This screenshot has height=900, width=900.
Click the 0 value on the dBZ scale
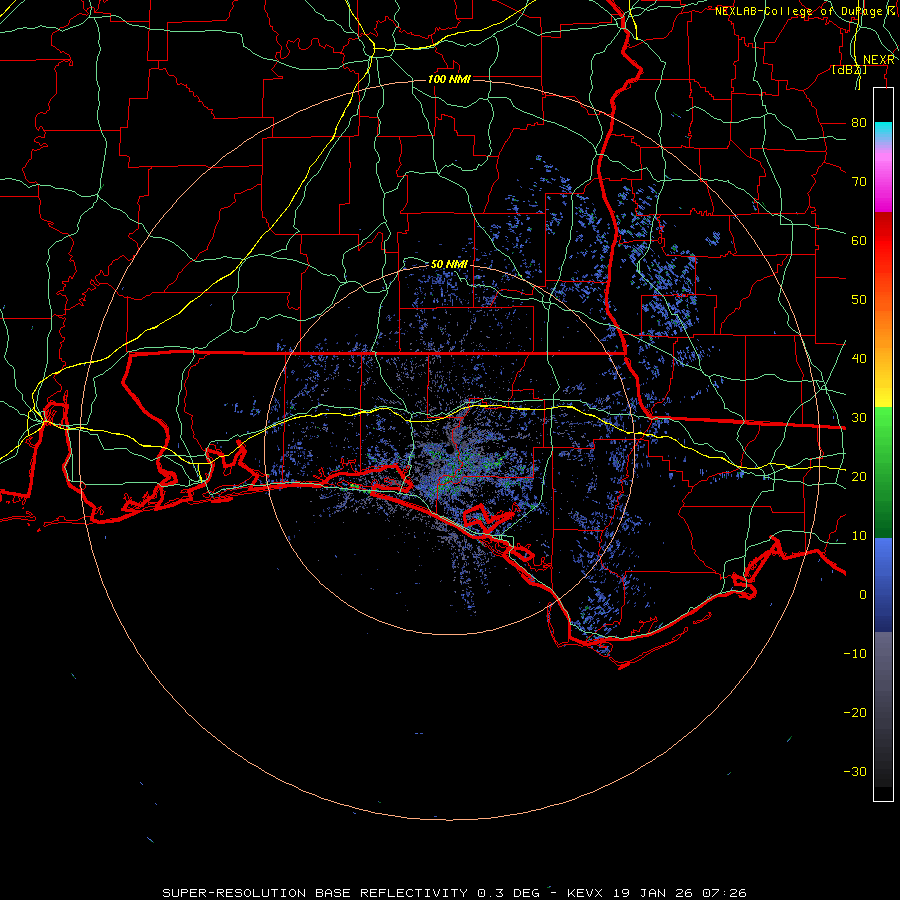(x=863, y=595)
